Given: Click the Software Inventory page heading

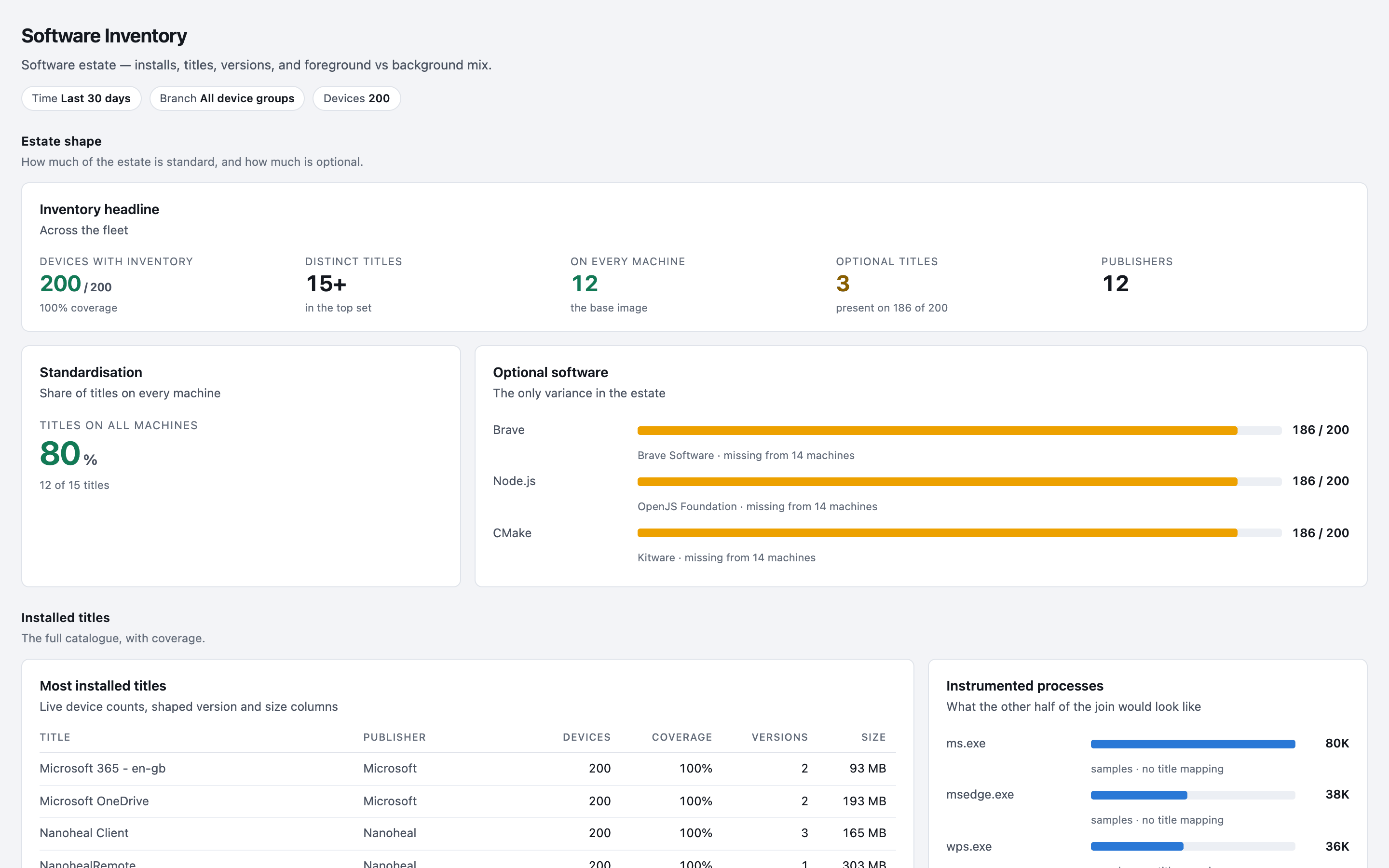Looking at the screenshot, I should [x=104, y=36].
